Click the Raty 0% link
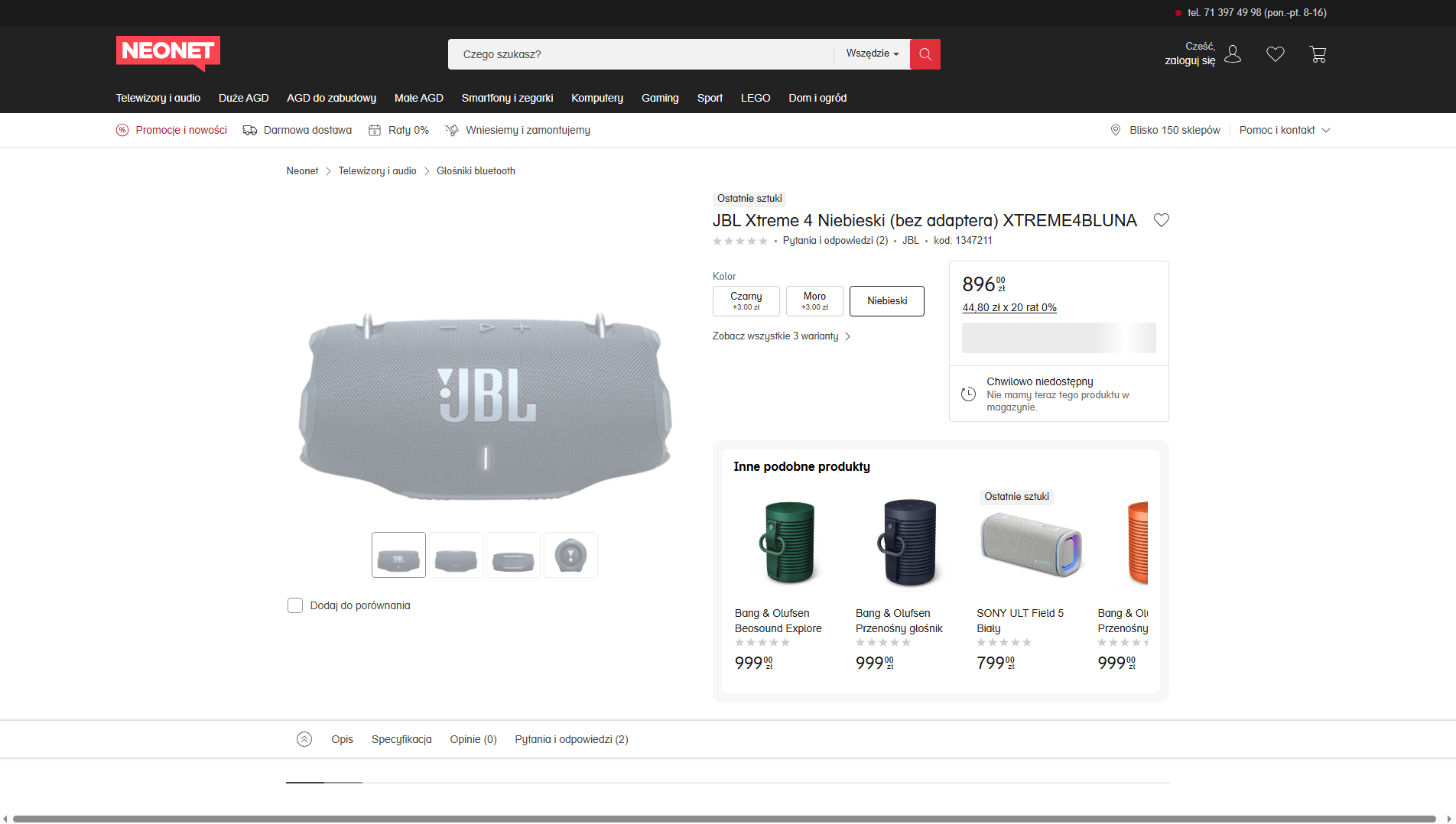Viewport: 1456px width, 824px height. [x=408, y=130]
